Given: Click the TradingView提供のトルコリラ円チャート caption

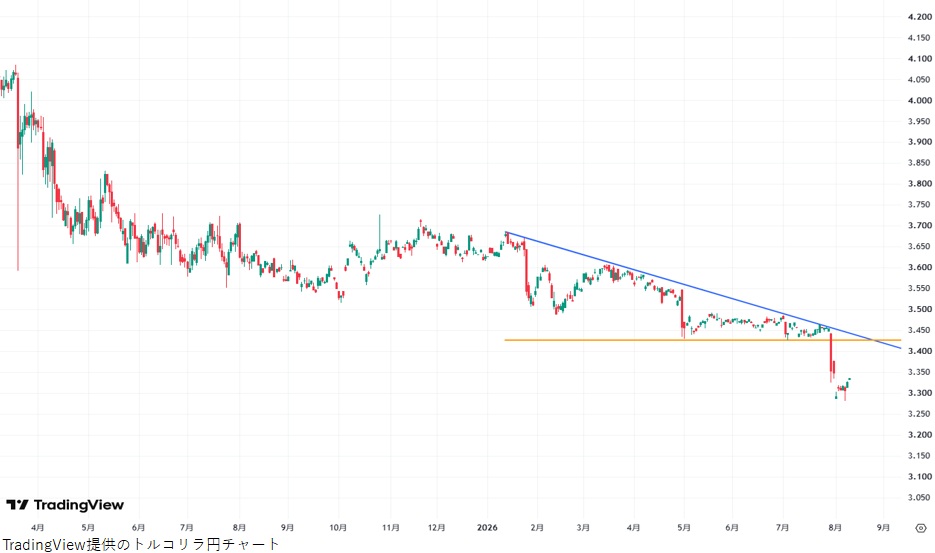Looking at the screenshot, I should (x=141, y=544).
